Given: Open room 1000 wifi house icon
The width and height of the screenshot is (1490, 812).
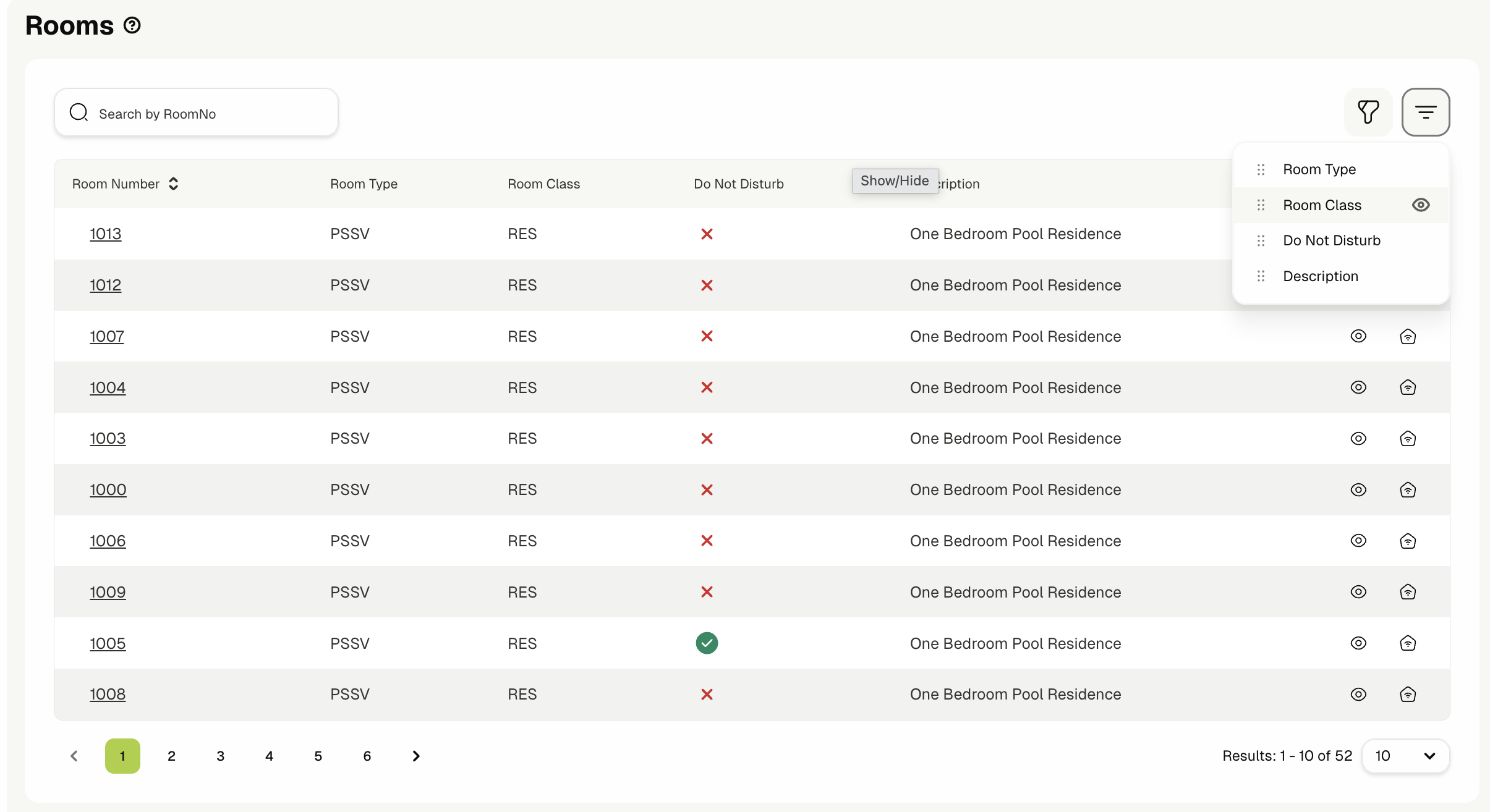Looking at the screenshot, I should (x=1408, y=490).
